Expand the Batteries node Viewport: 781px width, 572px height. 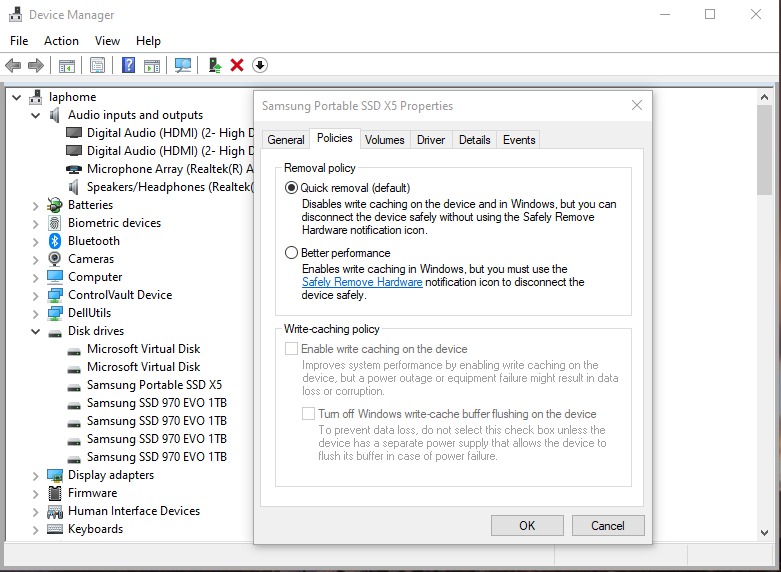(35, 205)
